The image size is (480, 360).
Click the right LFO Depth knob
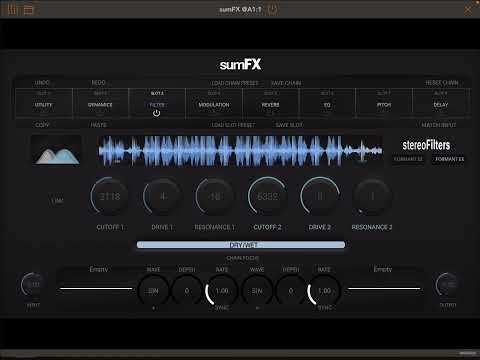(290, 291)
